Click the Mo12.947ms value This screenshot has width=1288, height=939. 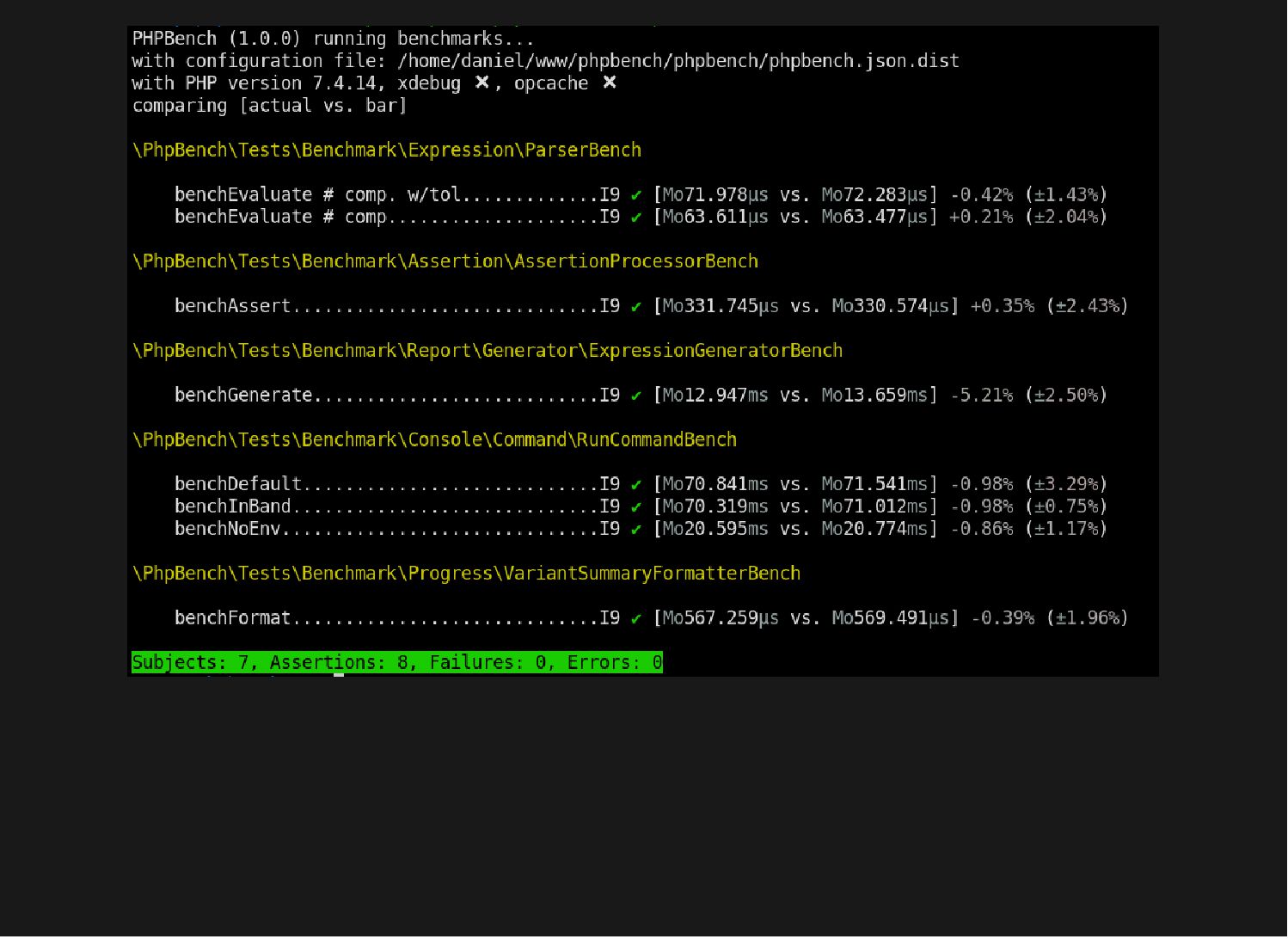(715, 396)
